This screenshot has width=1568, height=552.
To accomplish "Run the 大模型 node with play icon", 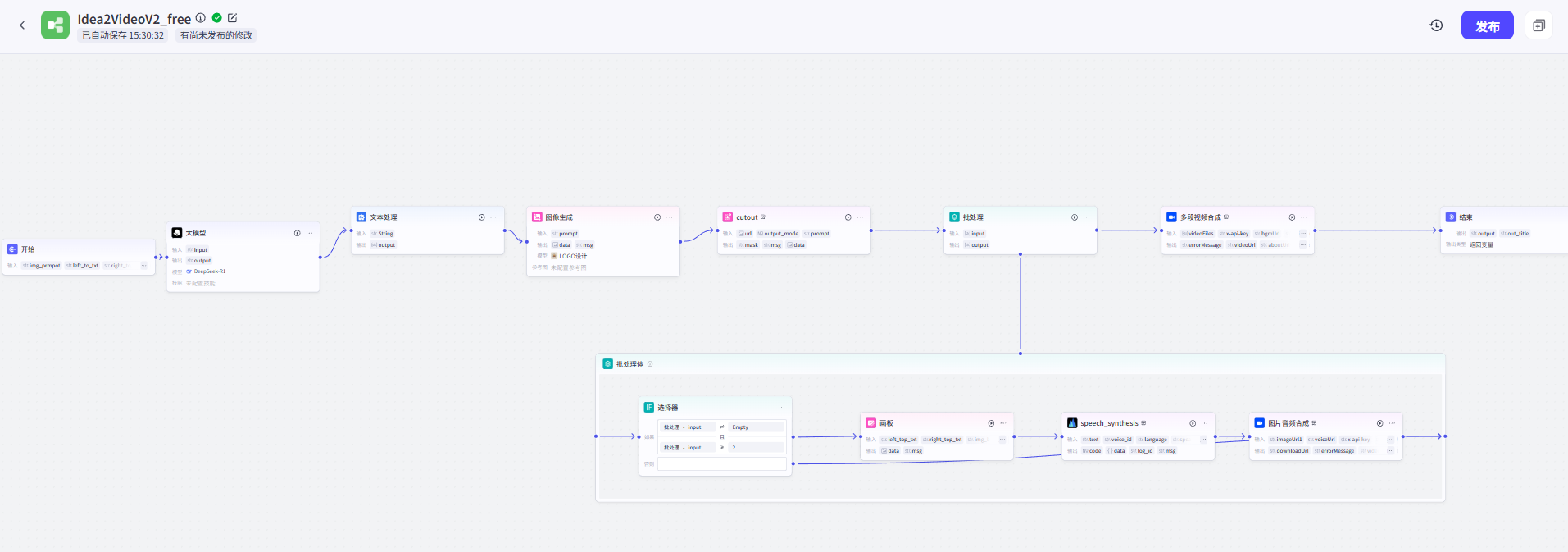I will coord(298,233).
